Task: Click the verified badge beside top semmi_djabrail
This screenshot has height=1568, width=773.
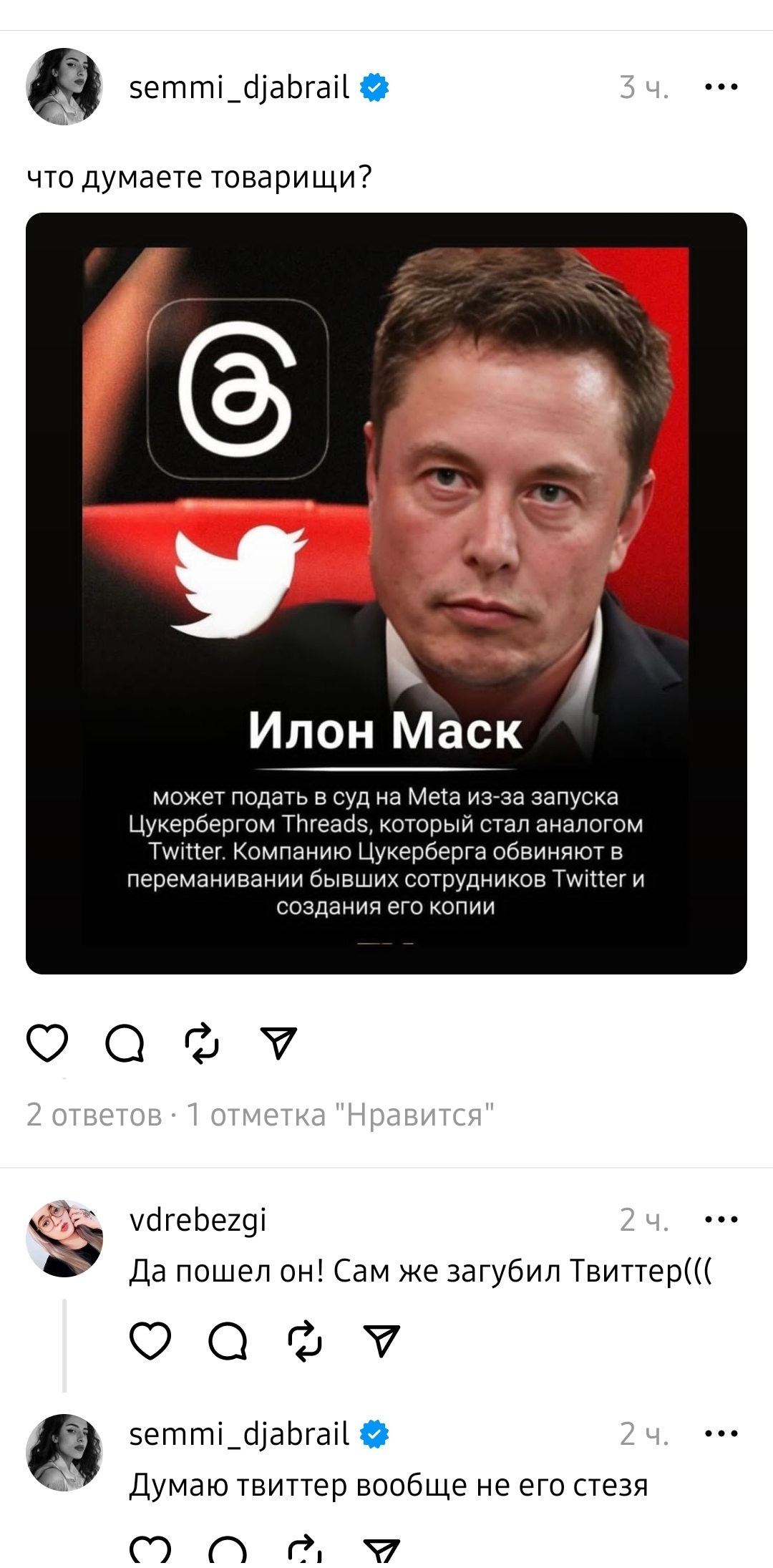Action: click(374, 87)
